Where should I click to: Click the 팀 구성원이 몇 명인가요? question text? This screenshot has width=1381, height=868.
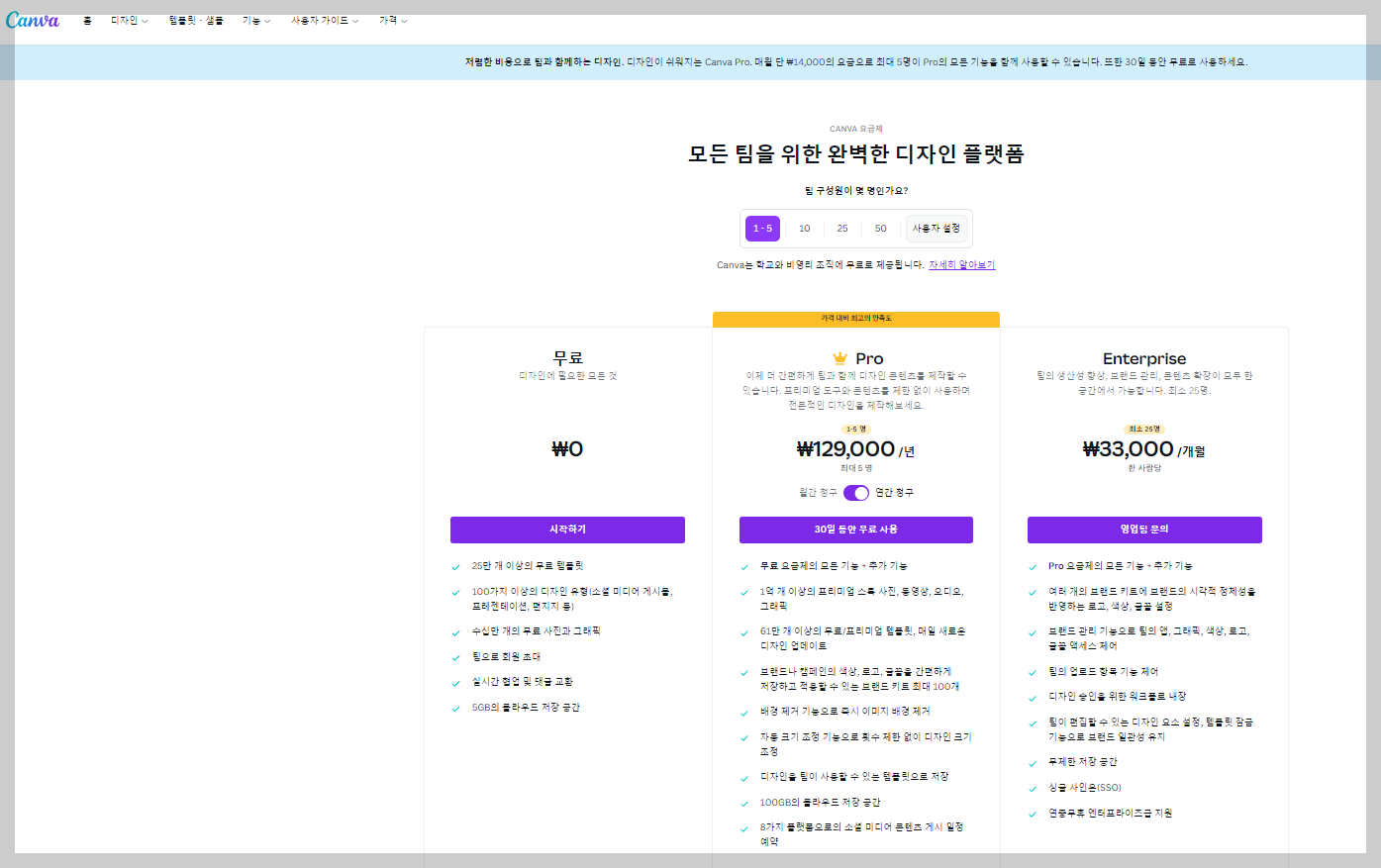[x=856, y=191]
